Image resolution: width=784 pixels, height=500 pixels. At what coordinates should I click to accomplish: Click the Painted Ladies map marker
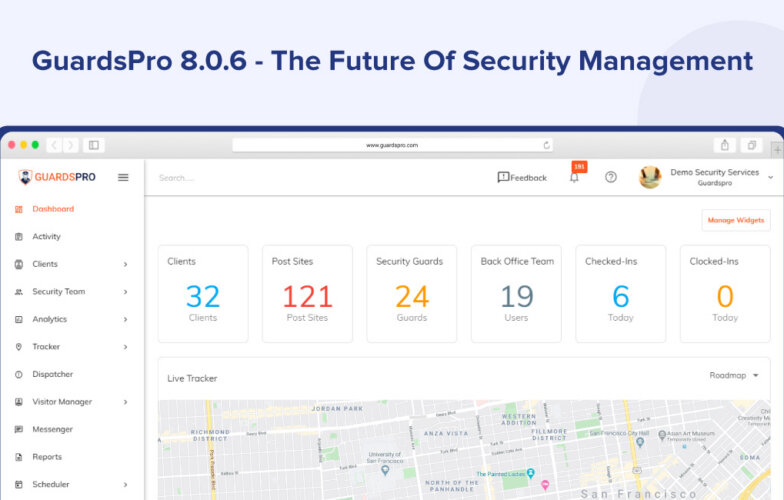point(531,473)
